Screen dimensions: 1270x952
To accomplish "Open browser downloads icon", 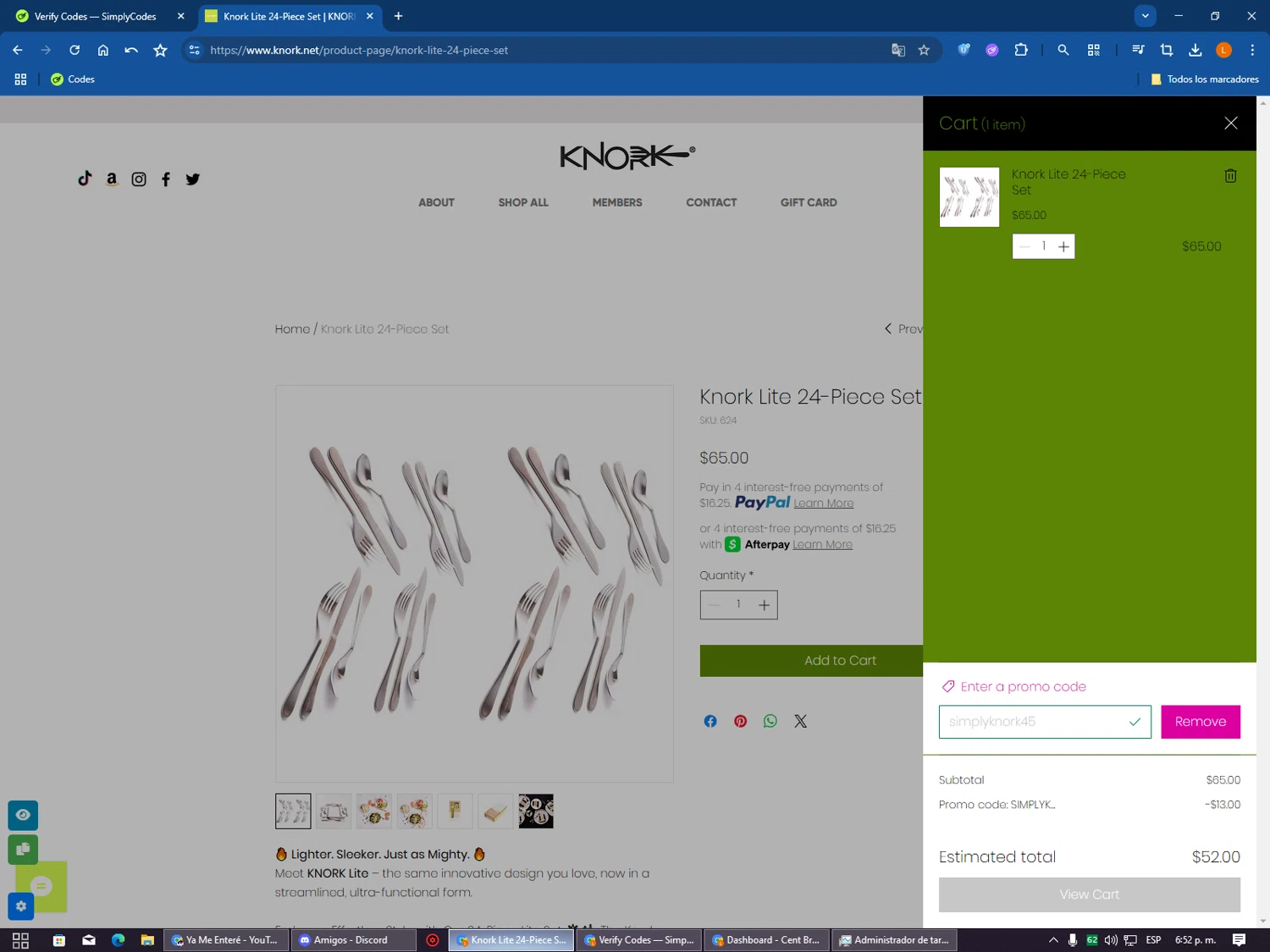I will [1195, 50].
